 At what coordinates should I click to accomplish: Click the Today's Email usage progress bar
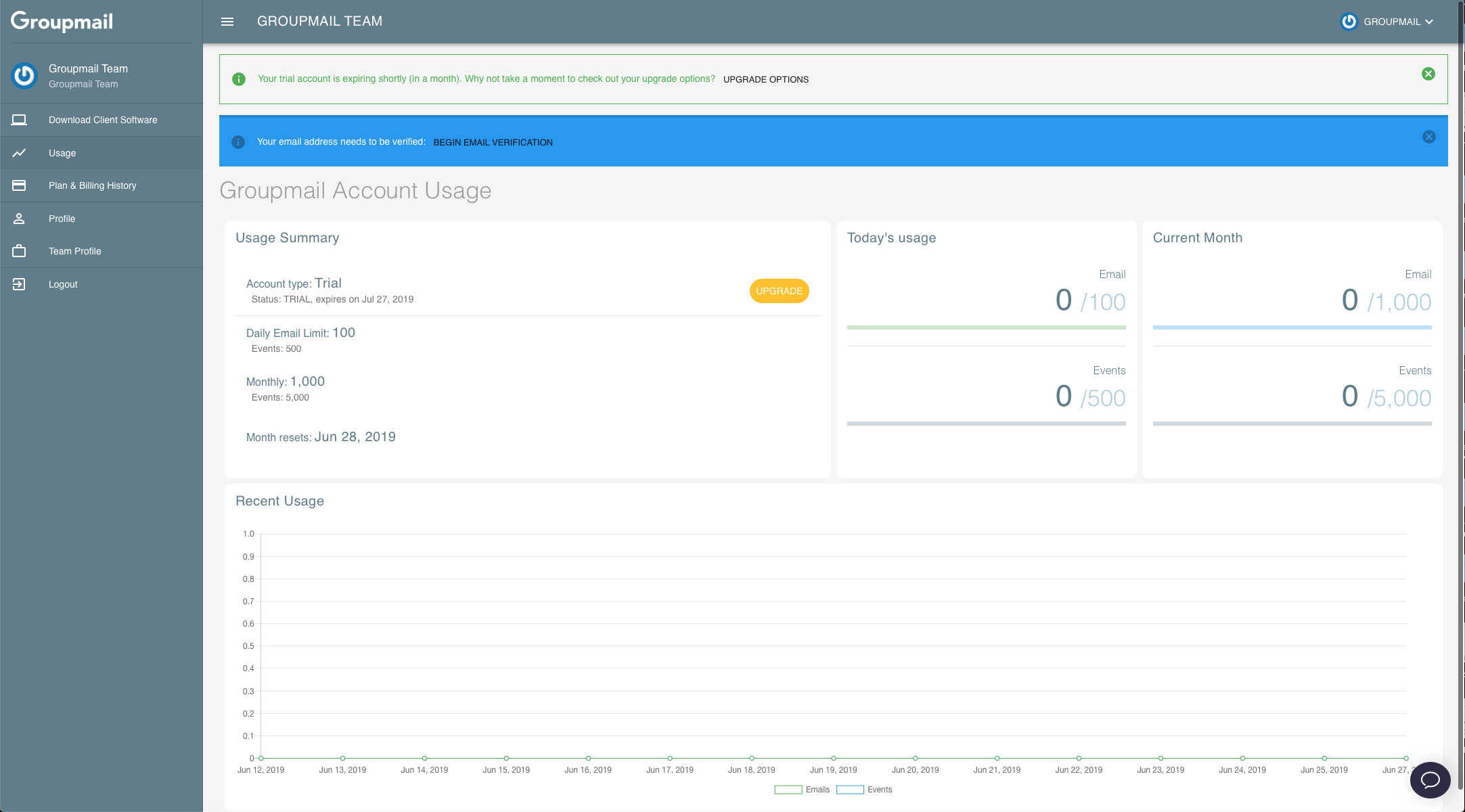(987, 328)
